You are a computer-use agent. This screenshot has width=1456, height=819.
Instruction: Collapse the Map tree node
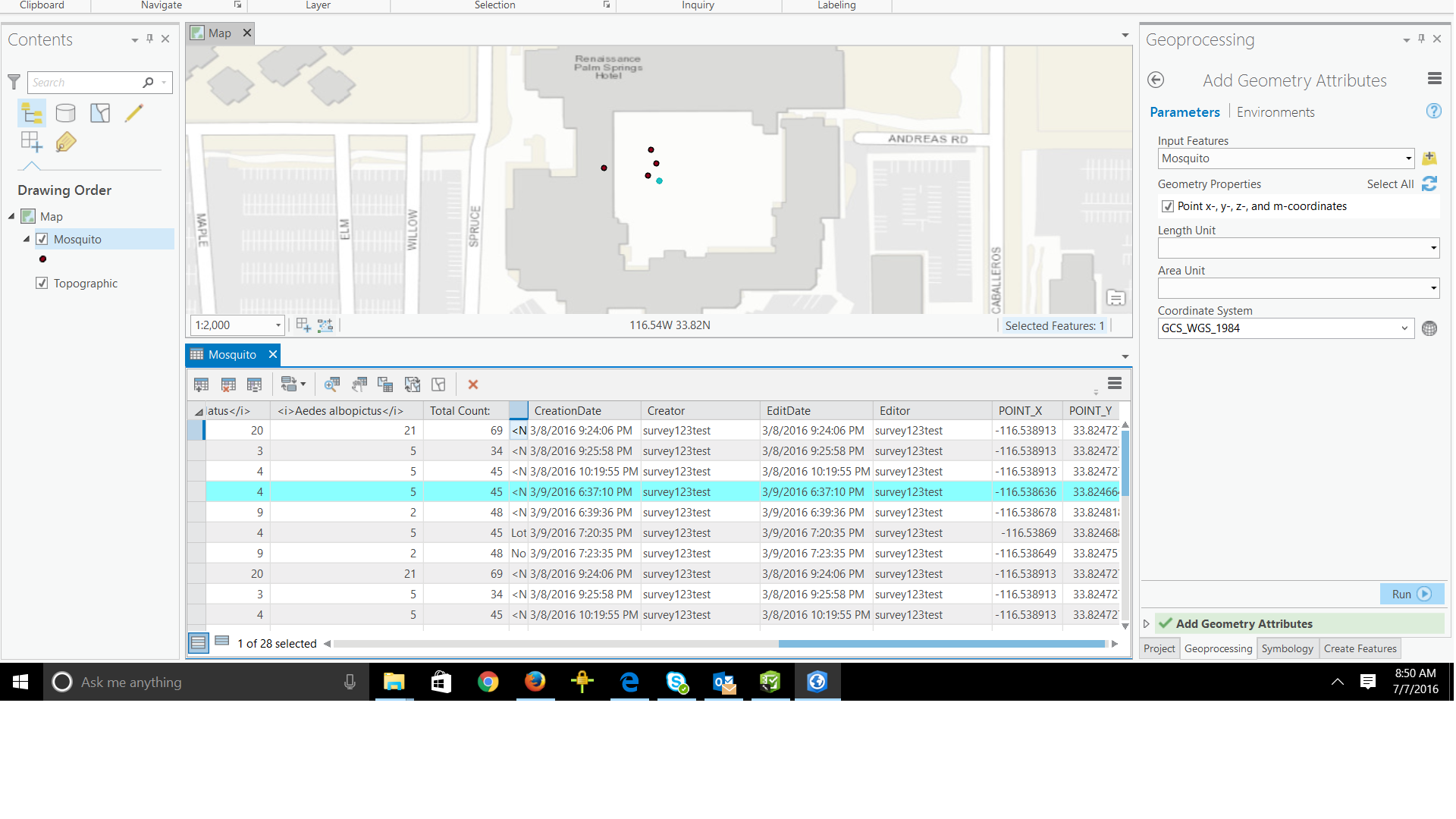click(x=11, y=217)
